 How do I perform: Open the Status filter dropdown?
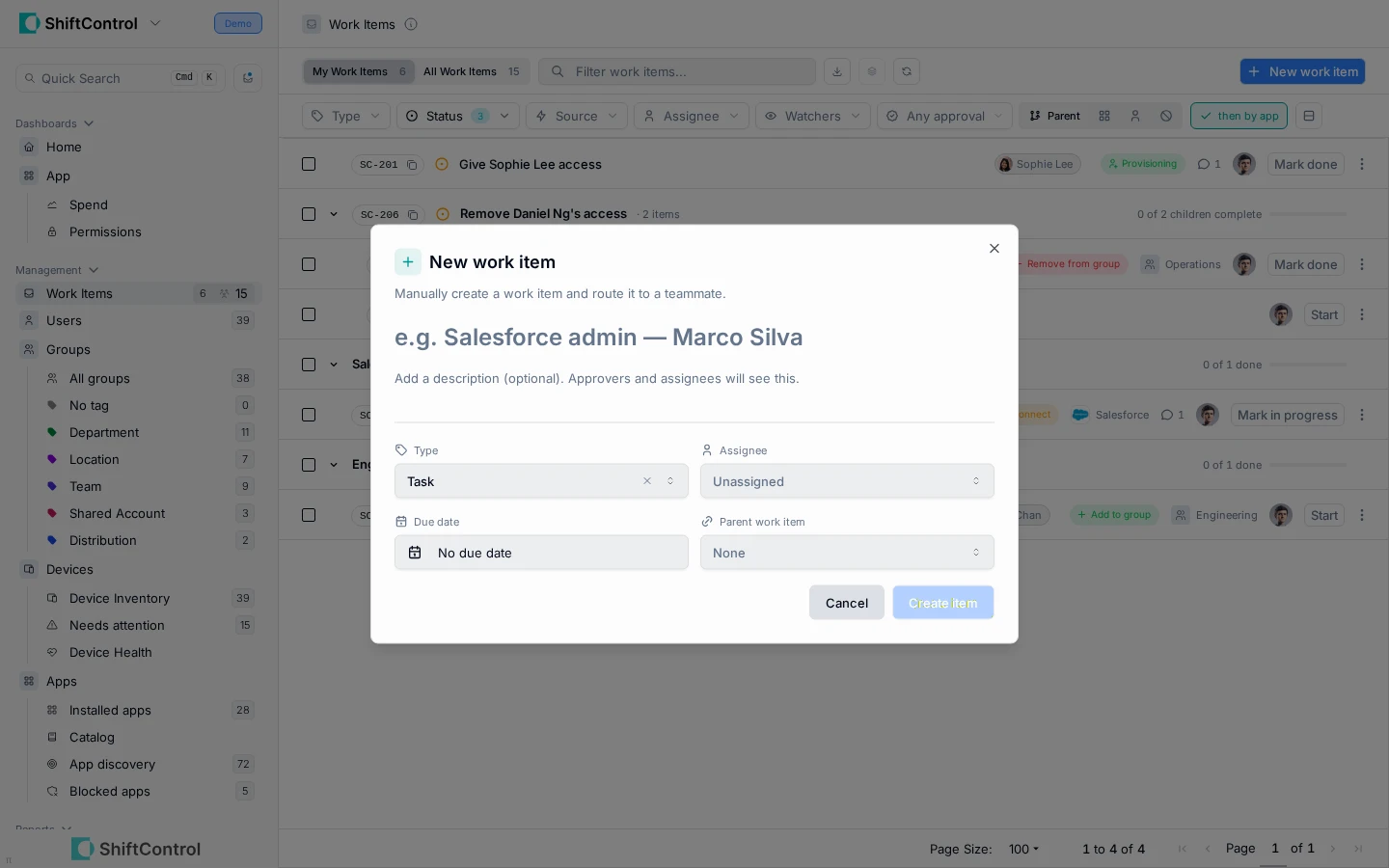pos(458,116)
